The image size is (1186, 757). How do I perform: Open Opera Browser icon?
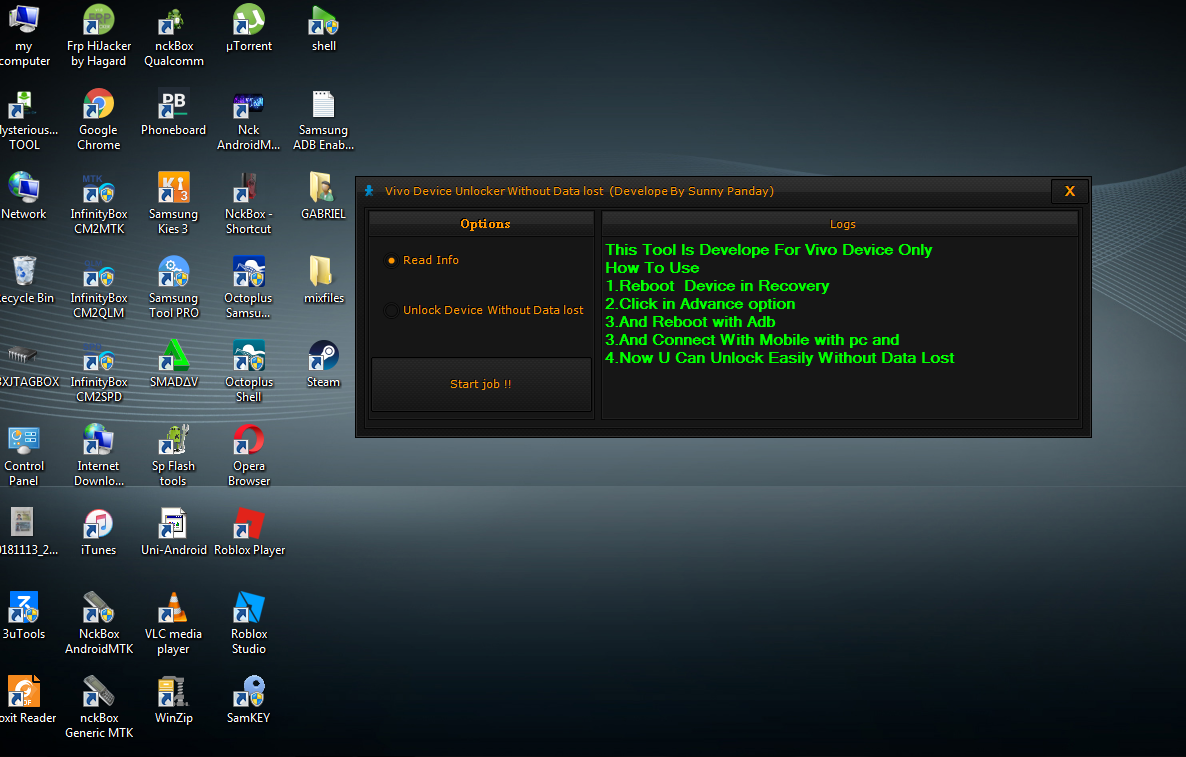click(x=249, y=455)
